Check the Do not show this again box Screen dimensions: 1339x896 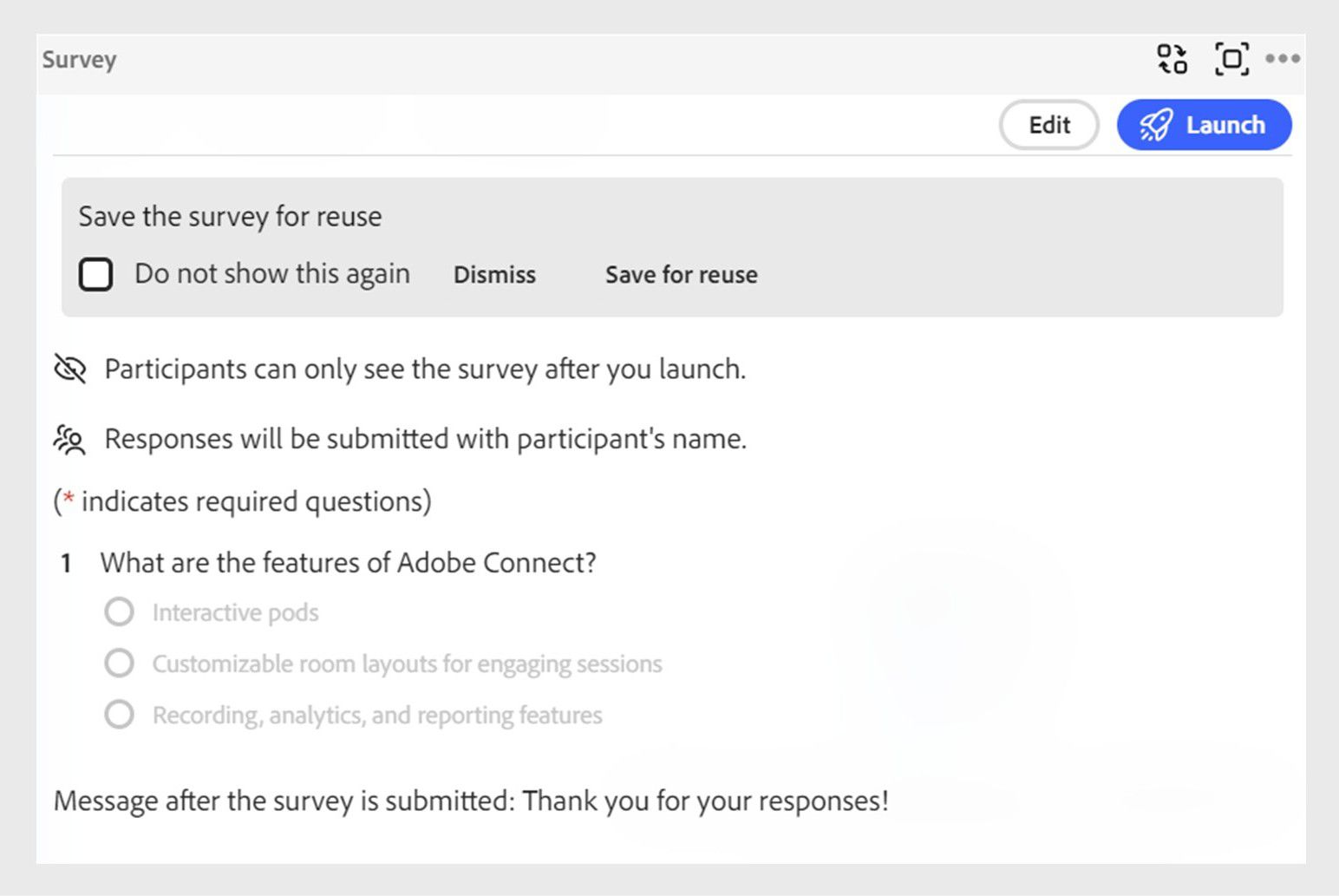pyautogui.click(x=96, y=274)
